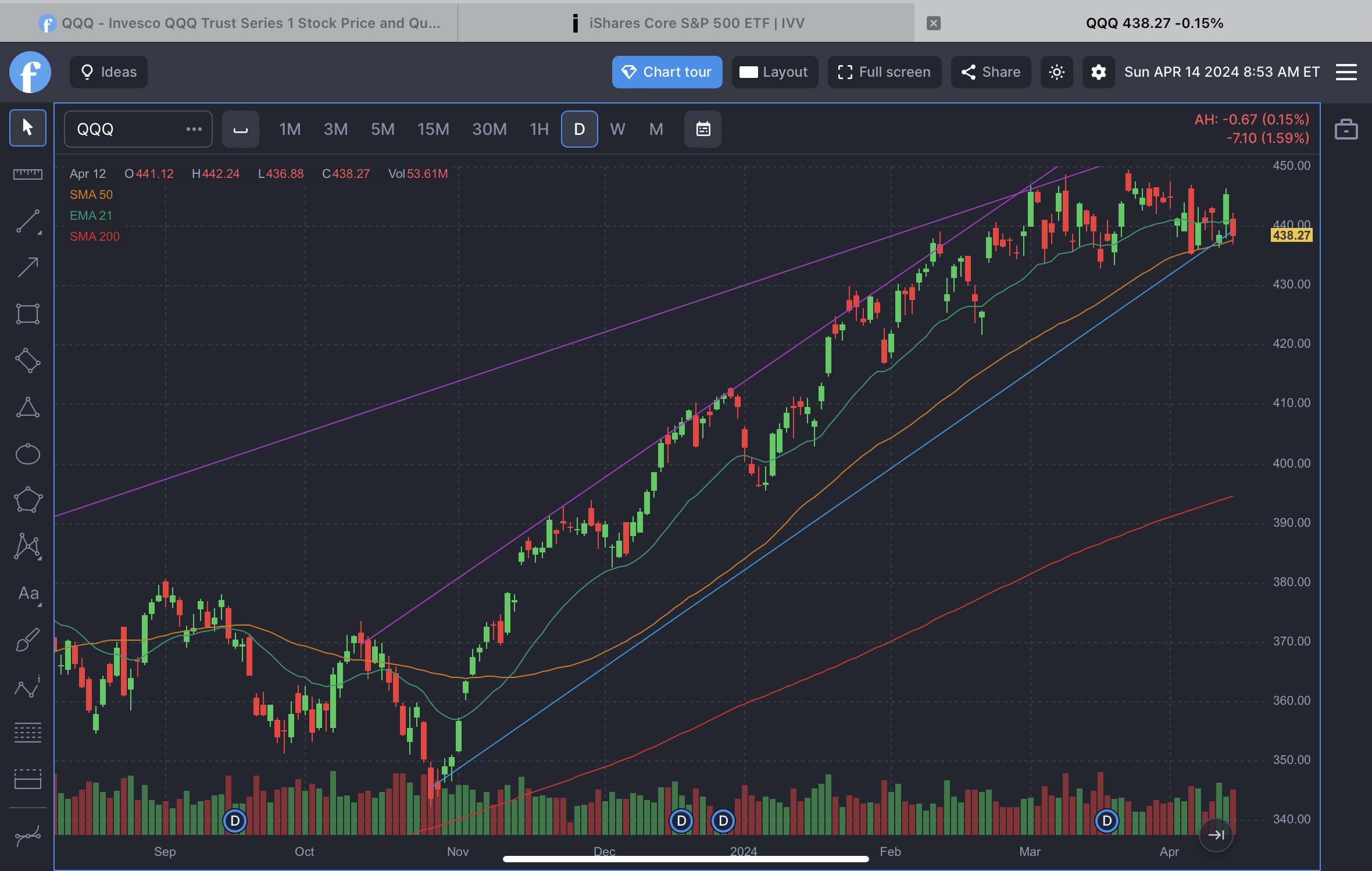The image size is (1372, 871).
Task: Switch to iShares Core S&P 500 ETF tab
Action: (x=686, y=23)
